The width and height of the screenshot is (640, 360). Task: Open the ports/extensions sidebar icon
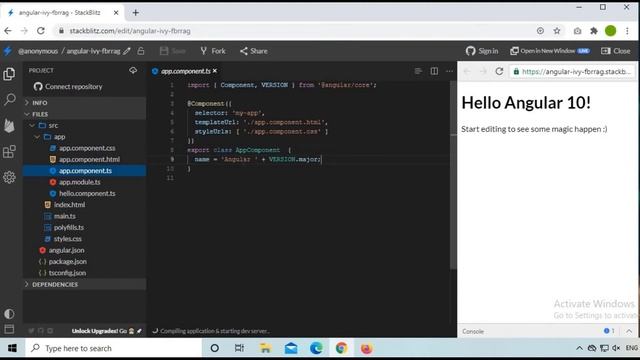click(9, 152)
